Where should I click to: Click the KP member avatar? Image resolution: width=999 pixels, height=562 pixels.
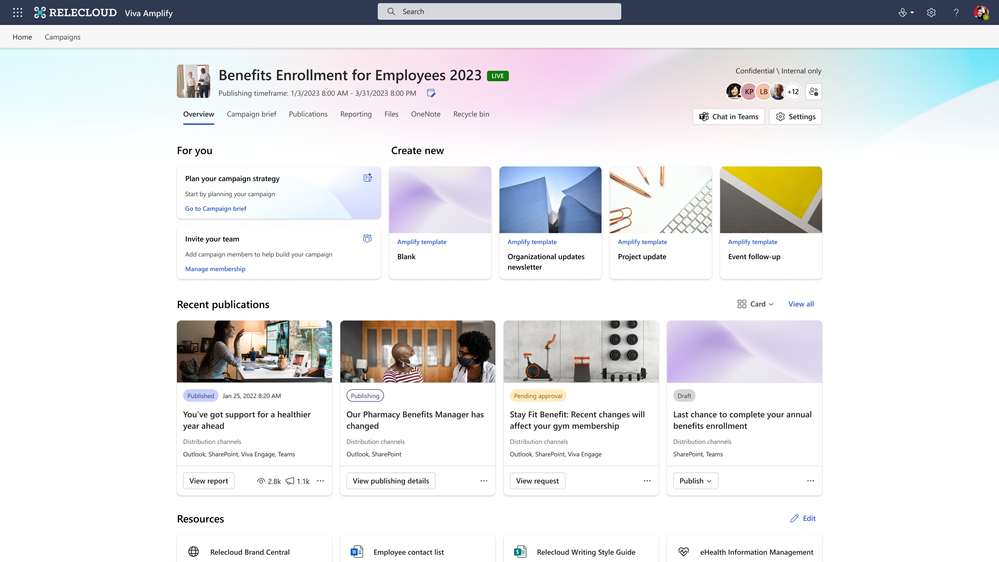749,92
